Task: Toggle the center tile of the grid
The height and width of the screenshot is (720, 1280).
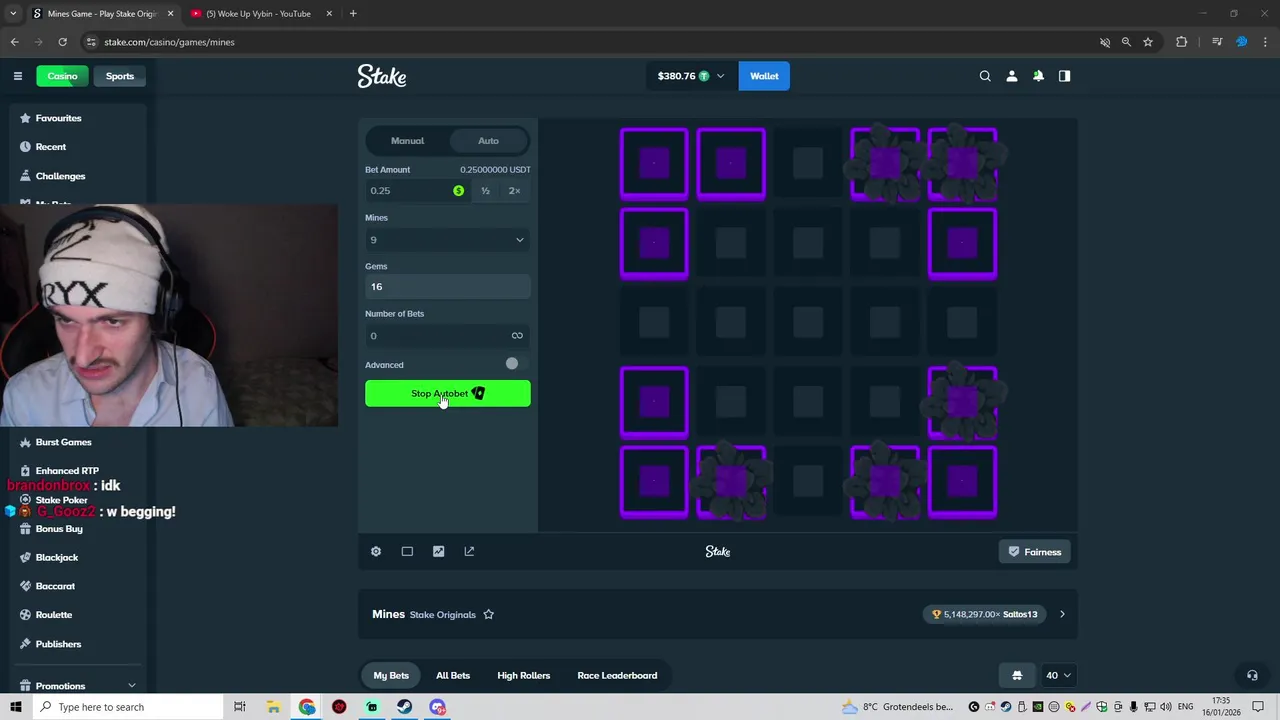Action: point(808,322)
